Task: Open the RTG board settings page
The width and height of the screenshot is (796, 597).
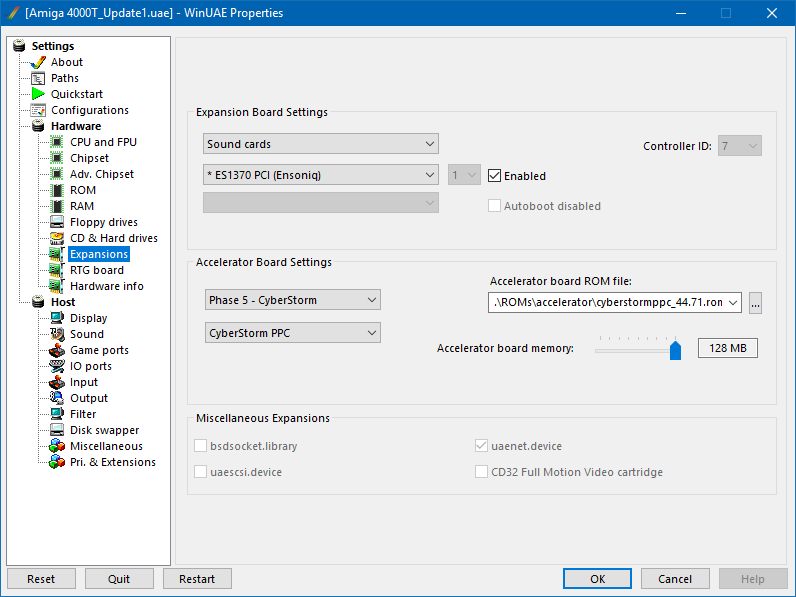Action: click(96, 270)
